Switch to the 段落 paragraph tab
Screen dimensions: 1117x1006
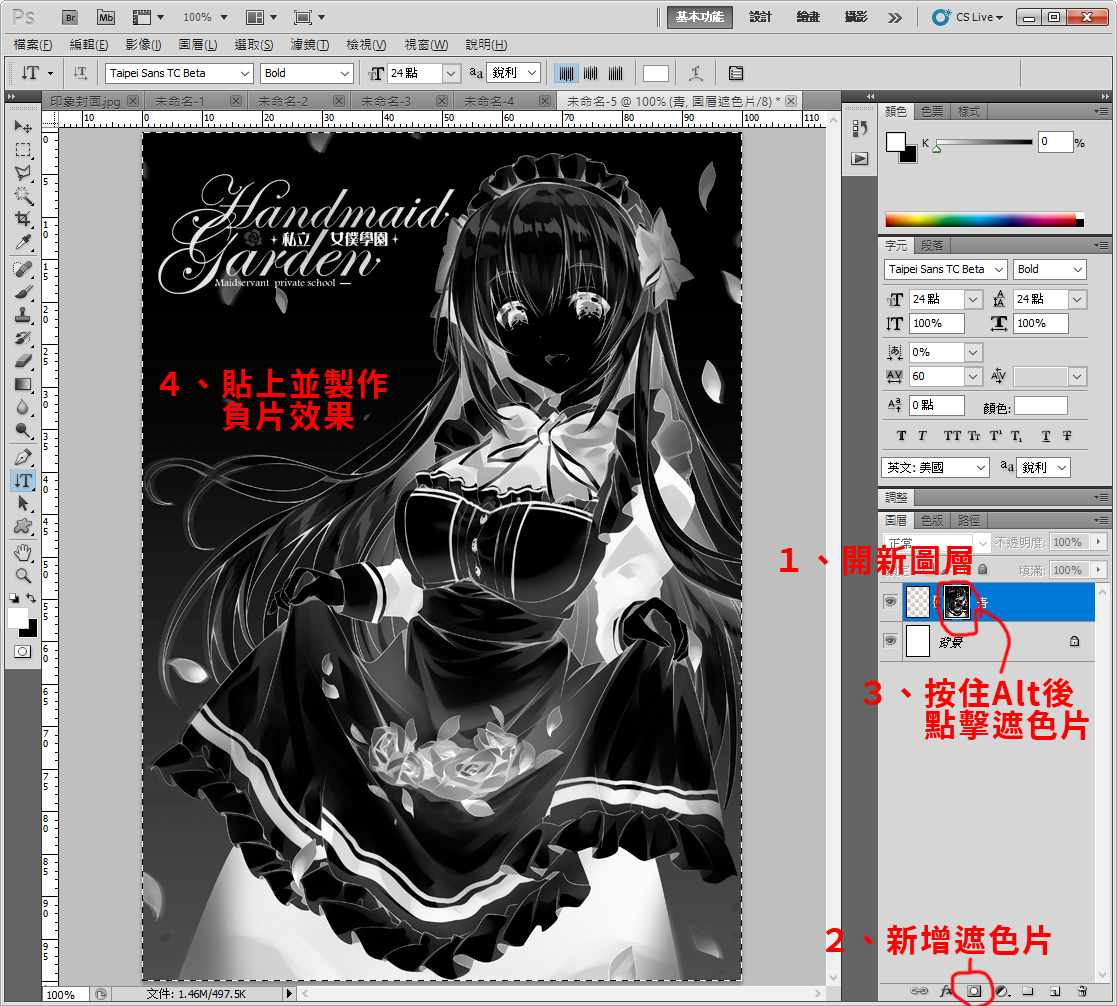point(931,245)
